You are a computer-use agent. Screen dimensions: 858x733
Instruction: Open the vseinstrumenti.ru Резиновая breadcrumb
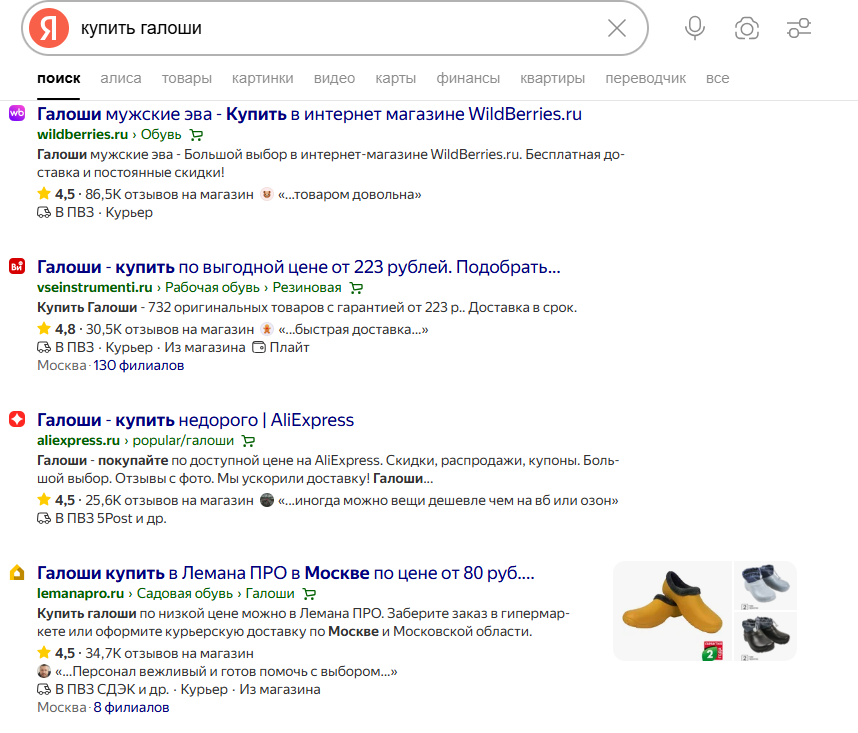(311, 287)
